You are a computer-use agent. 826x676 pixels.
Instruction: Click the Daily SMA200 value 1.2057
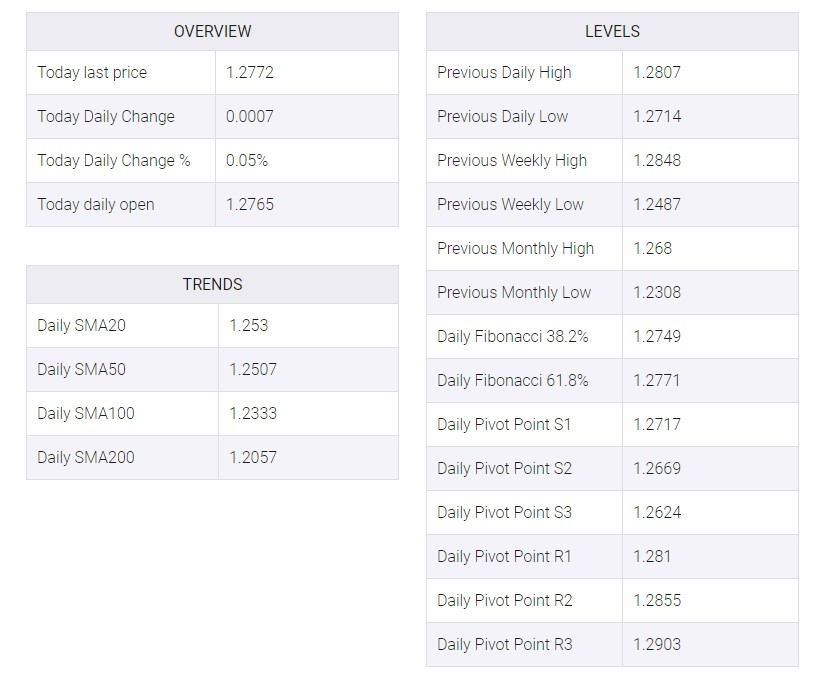tap(253, 457)
